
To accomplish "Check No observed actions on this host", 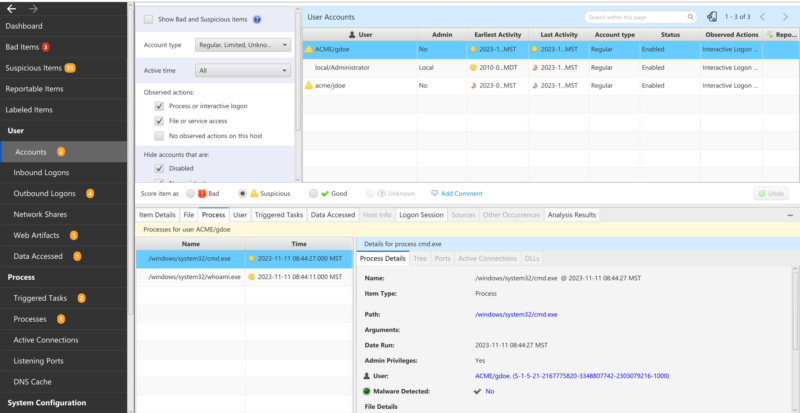I will [x=159, y=136].
